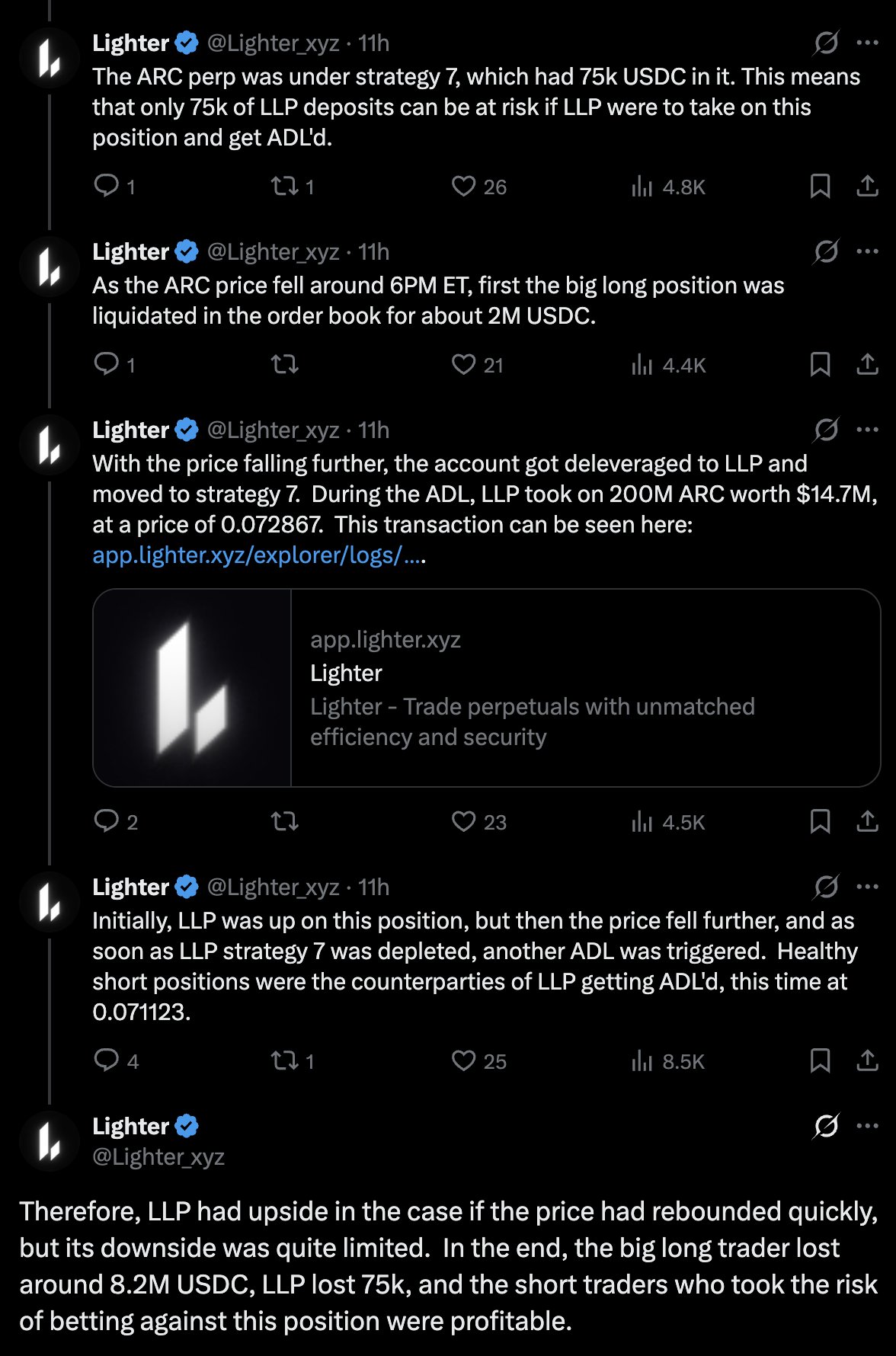
Task: View analytics showing 8.5K views
Action: [x=668, y=1061]
